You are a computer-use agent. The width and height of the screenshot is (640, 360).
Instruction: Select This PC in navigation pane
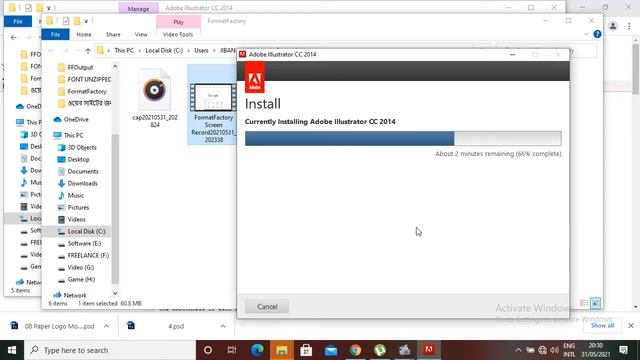[73, 135]
